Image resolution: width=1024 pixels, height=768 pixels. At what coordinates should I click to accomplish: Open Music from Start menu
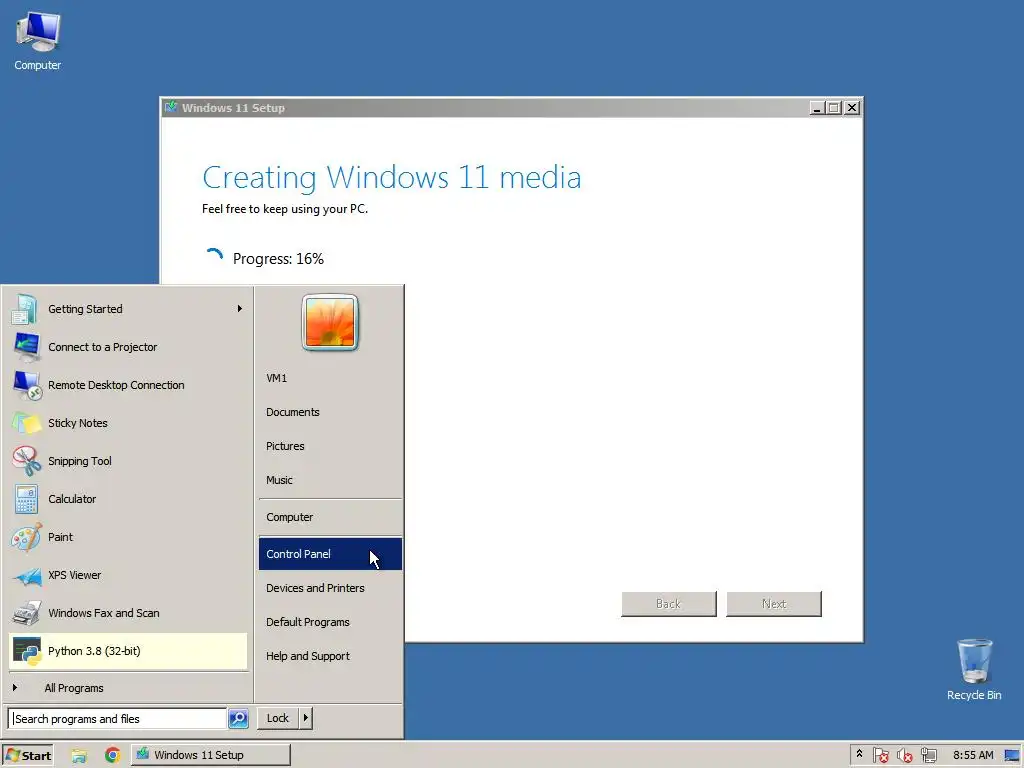[330, 480]
